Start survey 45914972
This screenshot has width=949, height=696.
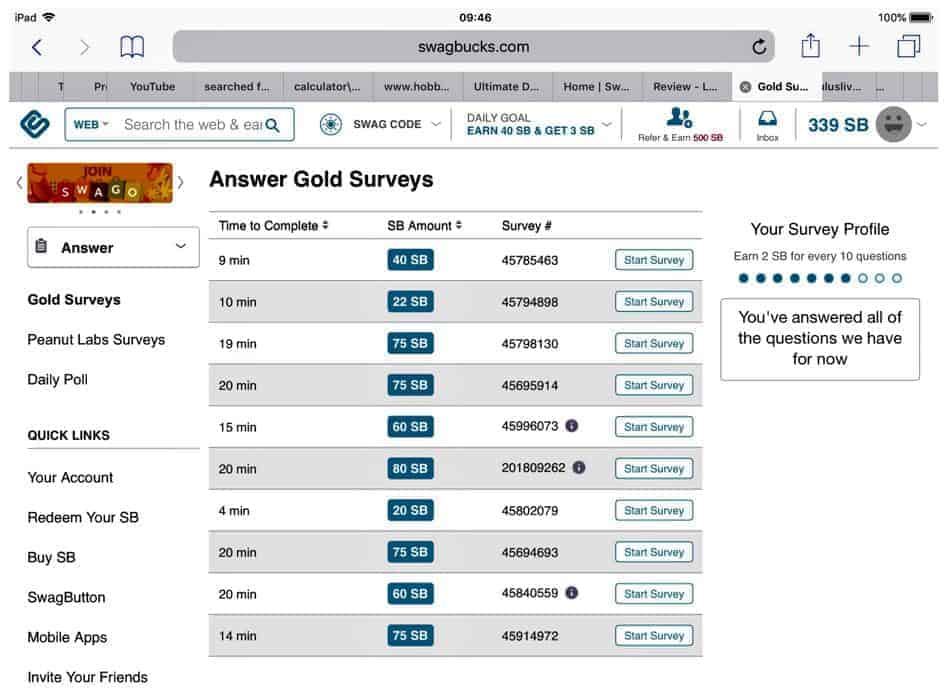[654, 635]
